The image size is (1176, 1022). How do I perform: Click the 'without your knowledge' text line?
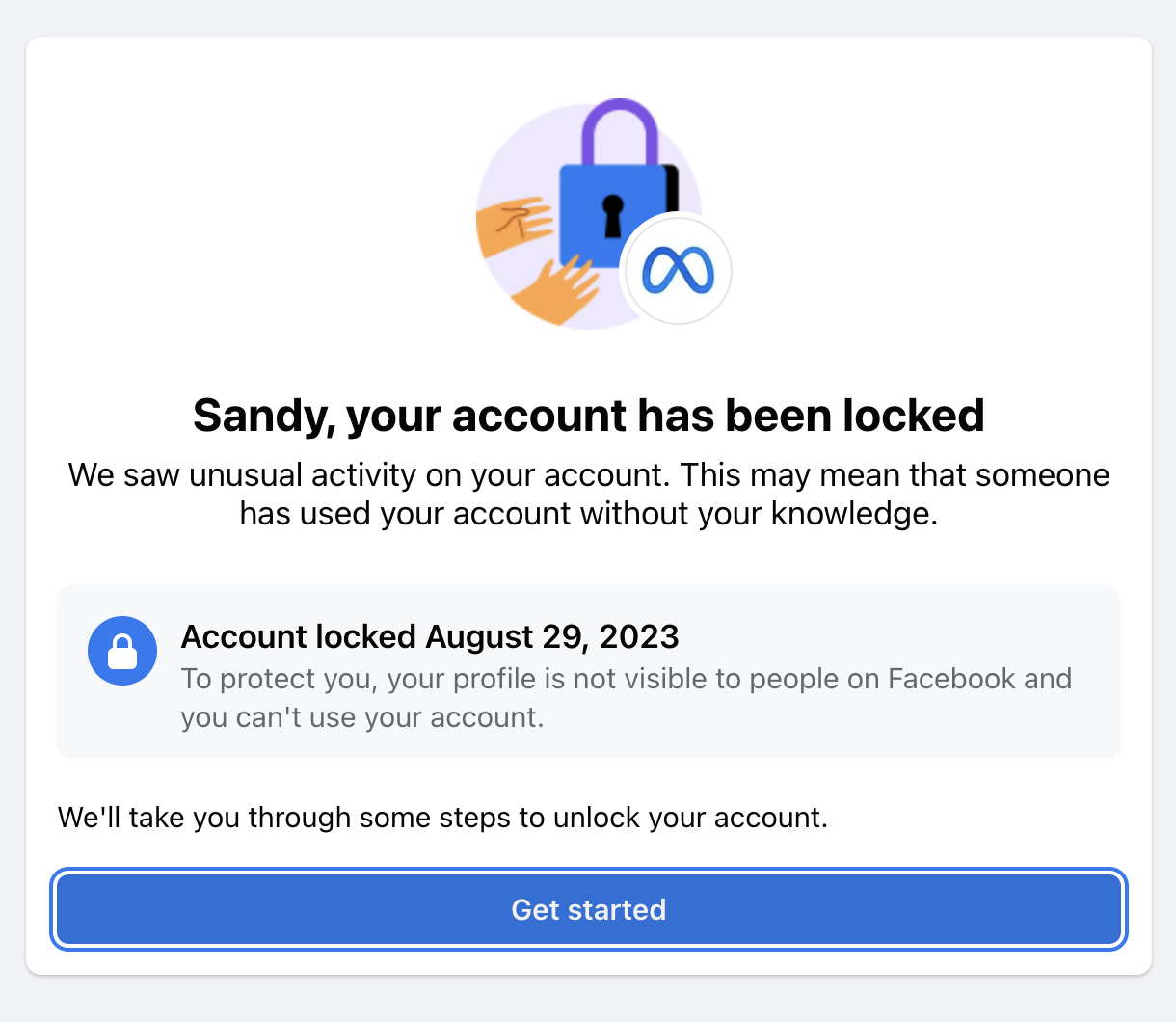click(588, 514)
